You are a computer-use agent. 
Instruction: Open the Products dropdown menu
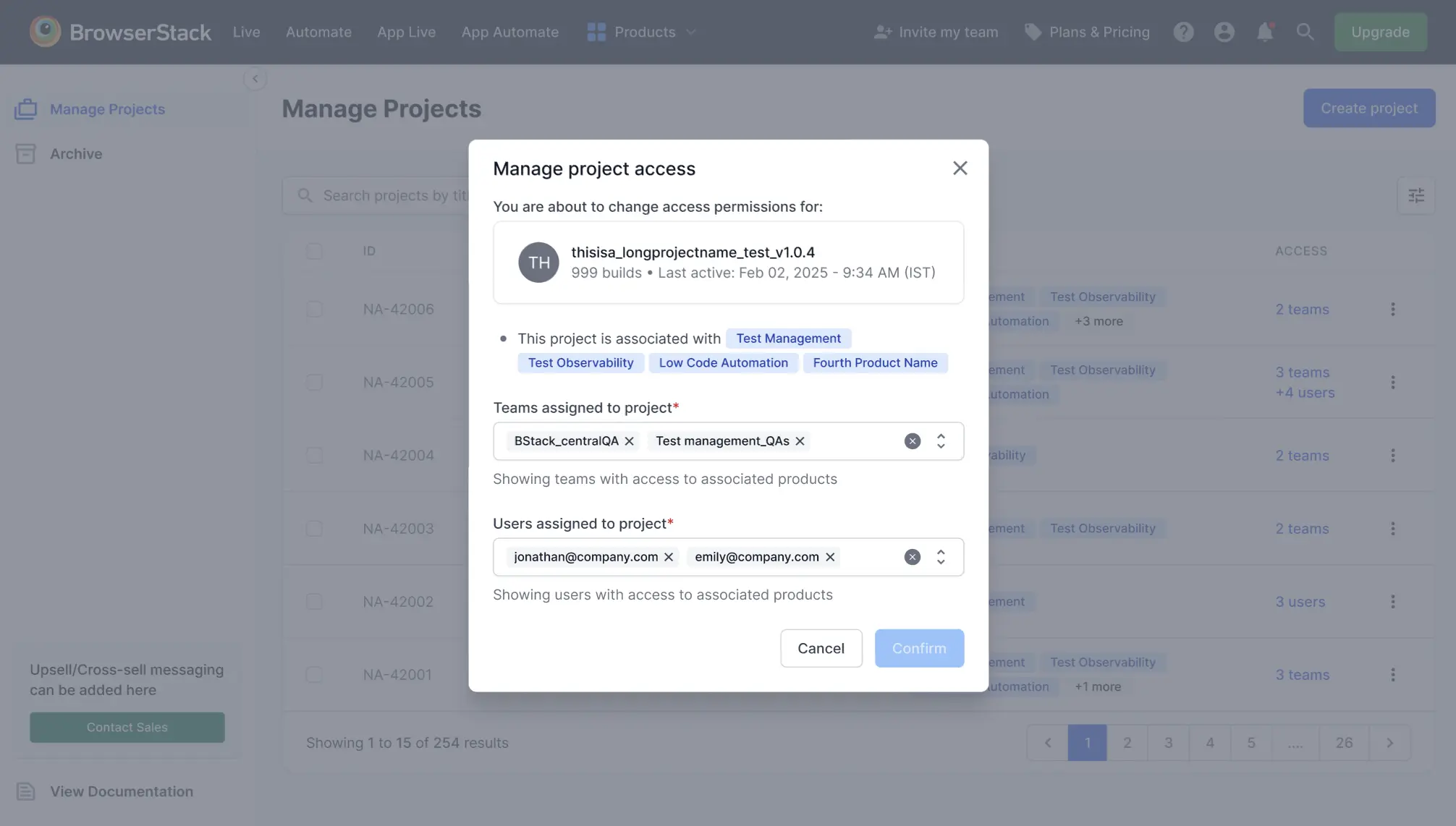click(x=643, y=32)
